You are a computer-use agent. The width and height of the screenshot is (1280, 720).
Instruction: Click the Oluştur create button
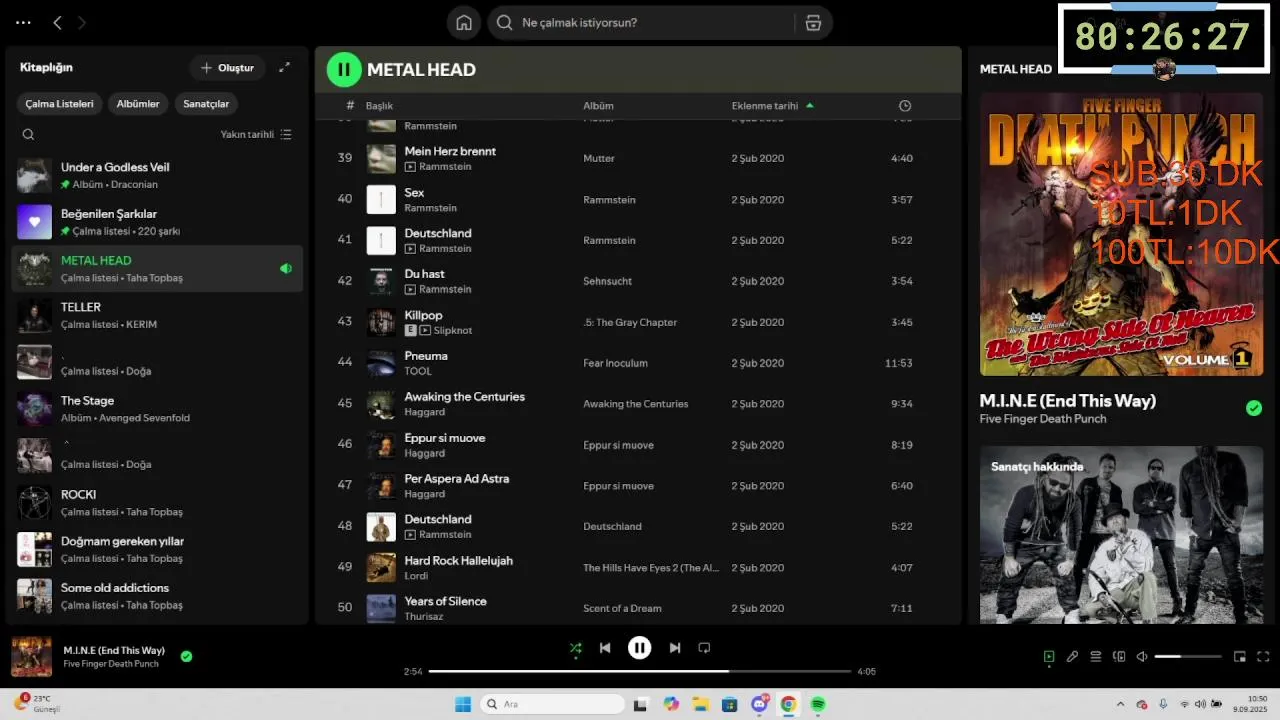(x=227, y=68)
